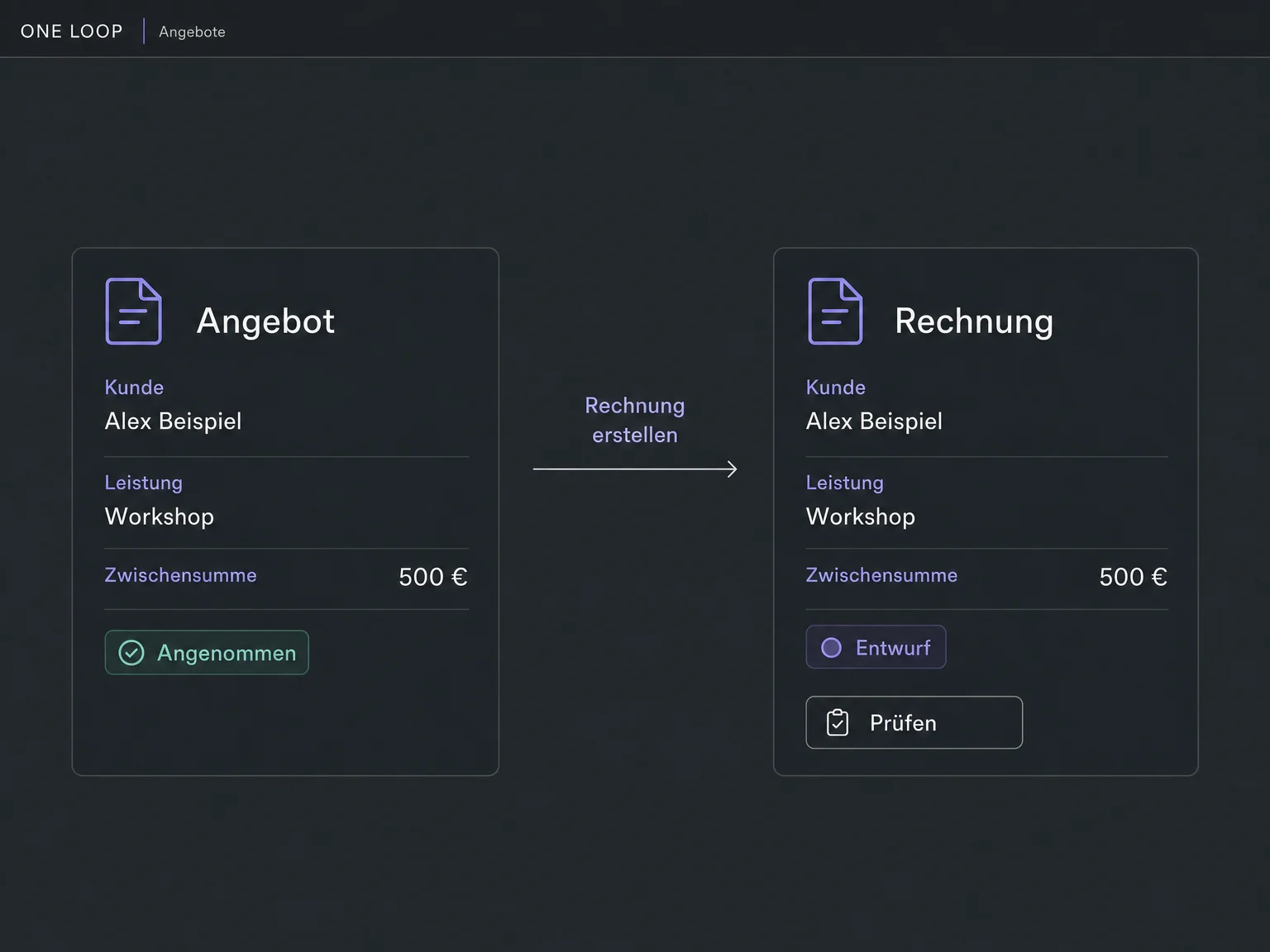
Task: Click the Rechnung document icon
Action: (x=835, y=312)
